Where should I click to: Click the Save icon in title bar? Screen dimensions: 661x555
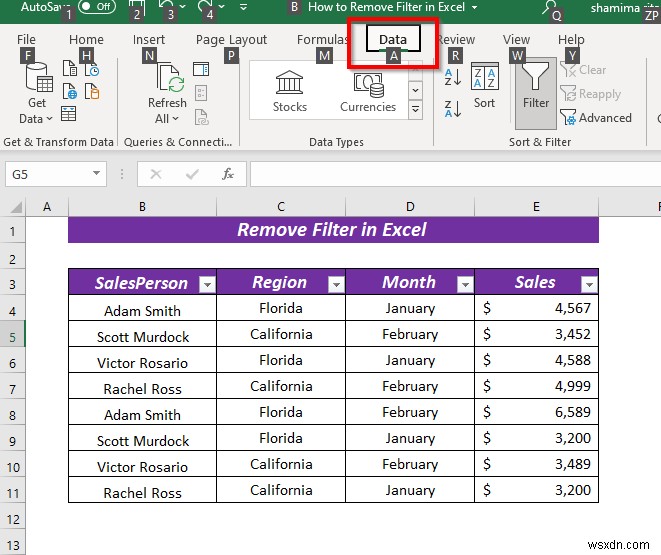click(x=137, y=6)
